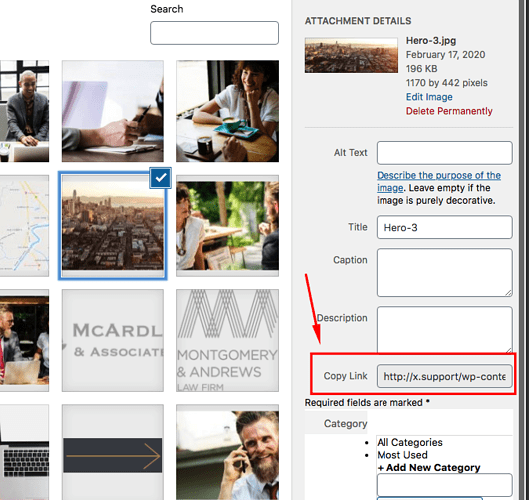Click inside the Description textarea
Viewport: 529px width, 500px height.
coord(444,330)
